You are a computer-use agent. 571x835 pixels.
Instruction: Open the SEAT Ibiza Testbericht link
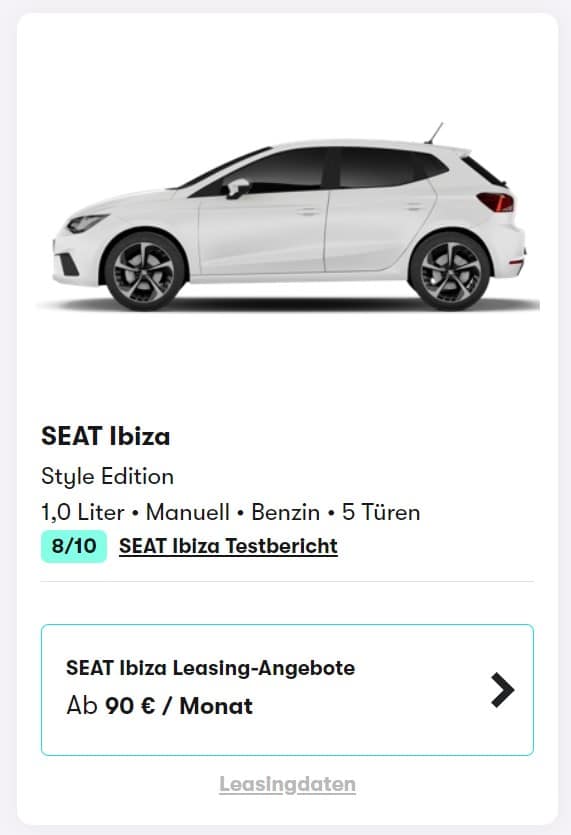click(229, 546)
